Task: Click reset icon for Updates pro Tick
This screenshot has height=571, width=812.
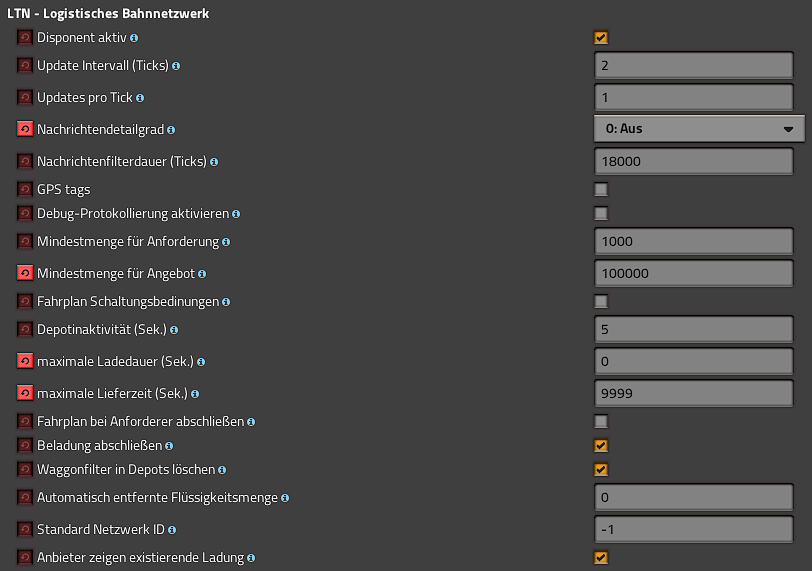Action: 24,97
